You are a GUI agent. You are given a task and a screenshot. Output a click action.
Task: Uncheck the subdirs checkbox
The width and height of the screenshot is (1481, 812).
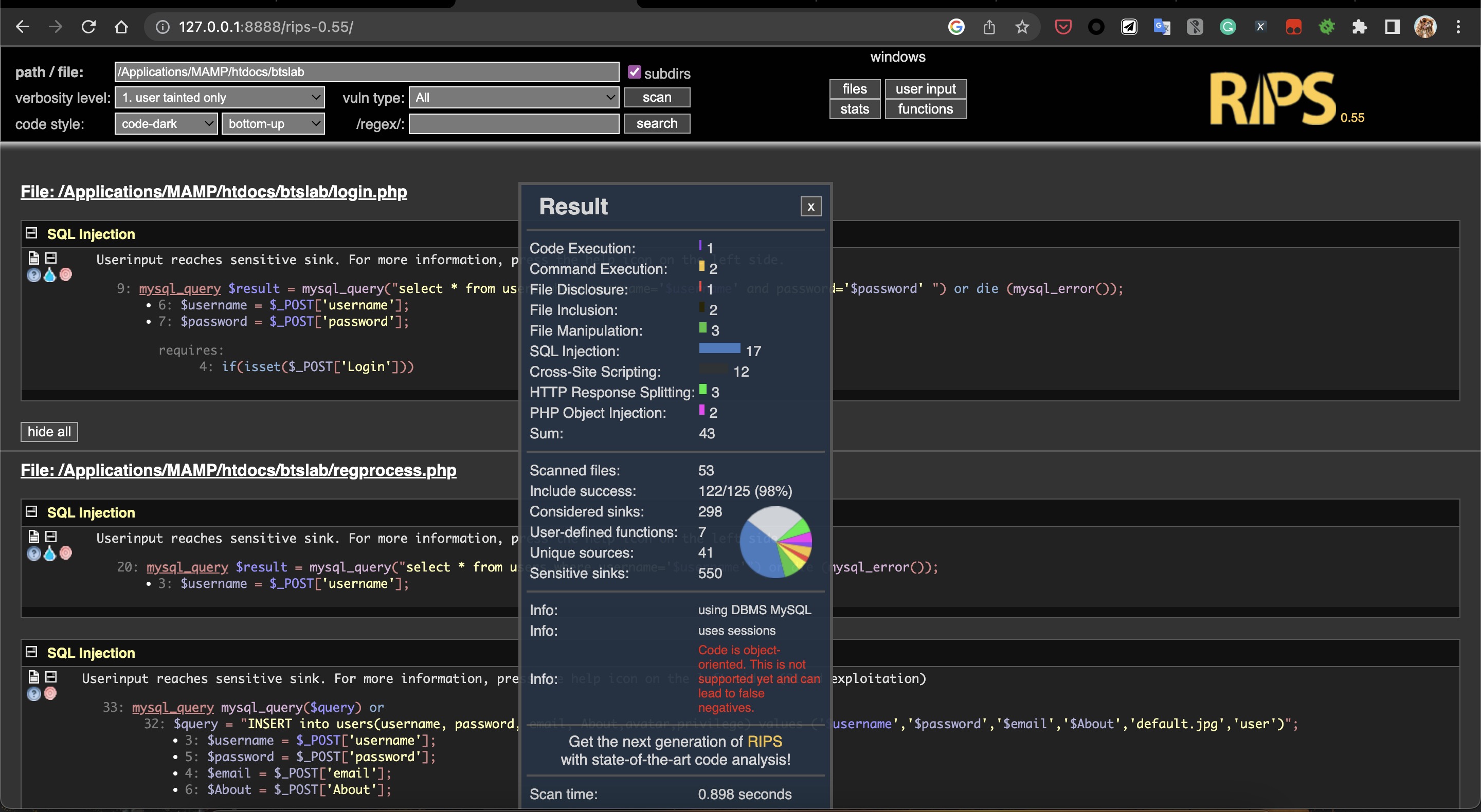pos(634,72)
